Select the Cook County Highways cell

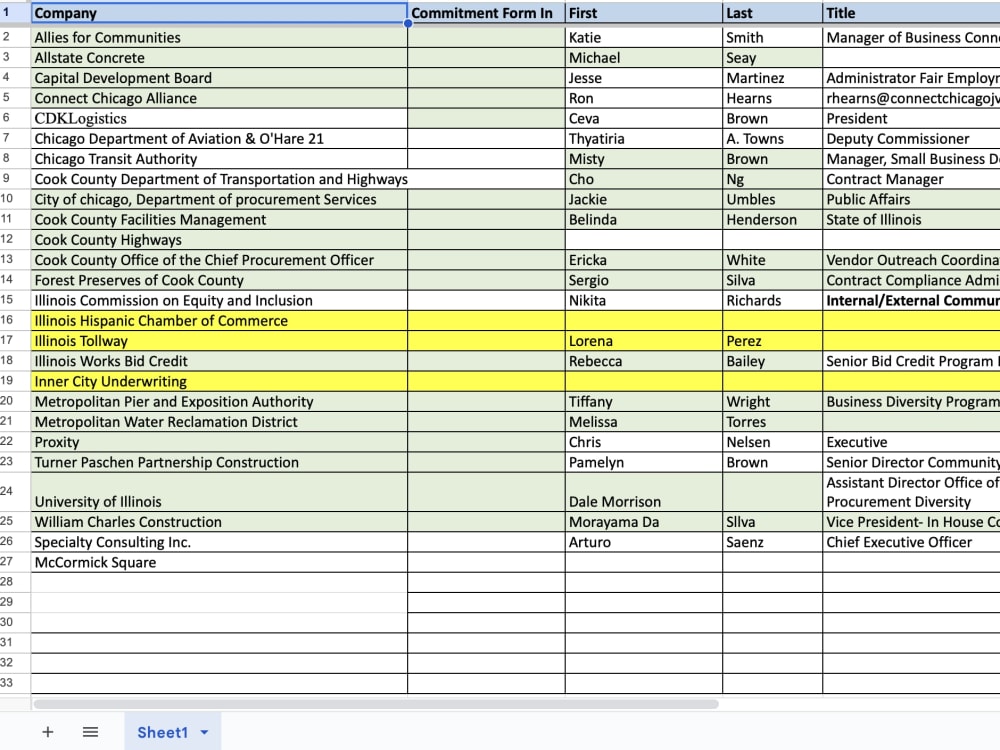click(219, 240)
